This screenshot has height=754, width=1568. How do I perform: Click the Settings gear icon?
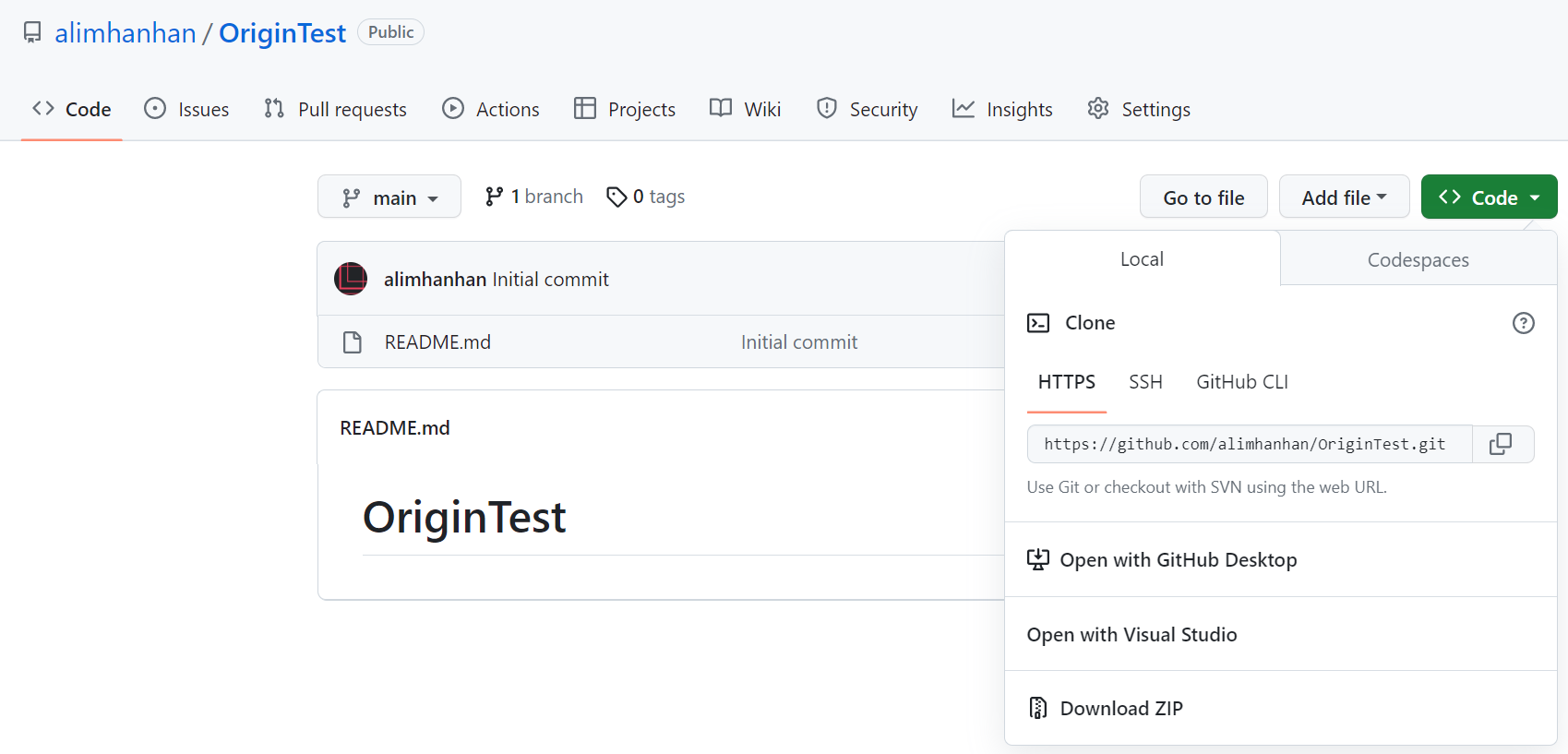tap(1098, 108)
